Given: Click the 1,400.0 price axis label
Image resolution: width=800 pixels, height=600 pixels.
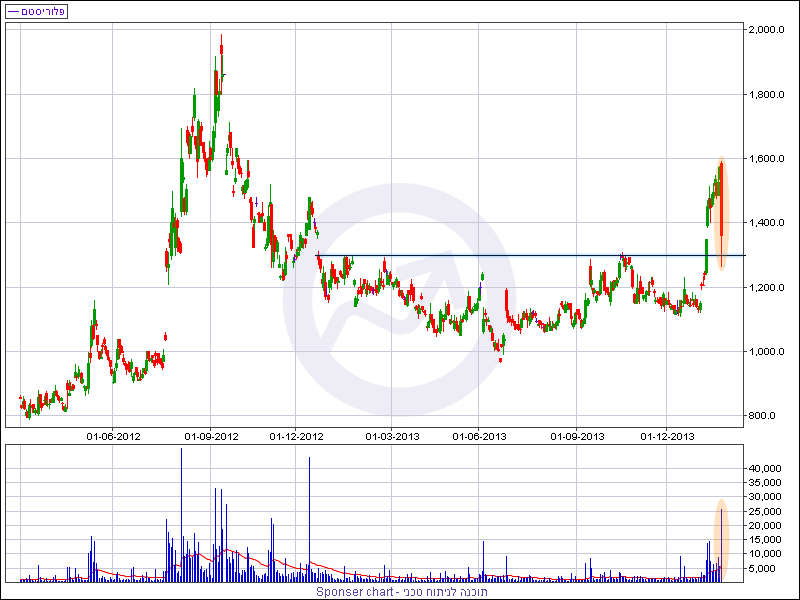Looking at the screenshot, I should 766,223.
